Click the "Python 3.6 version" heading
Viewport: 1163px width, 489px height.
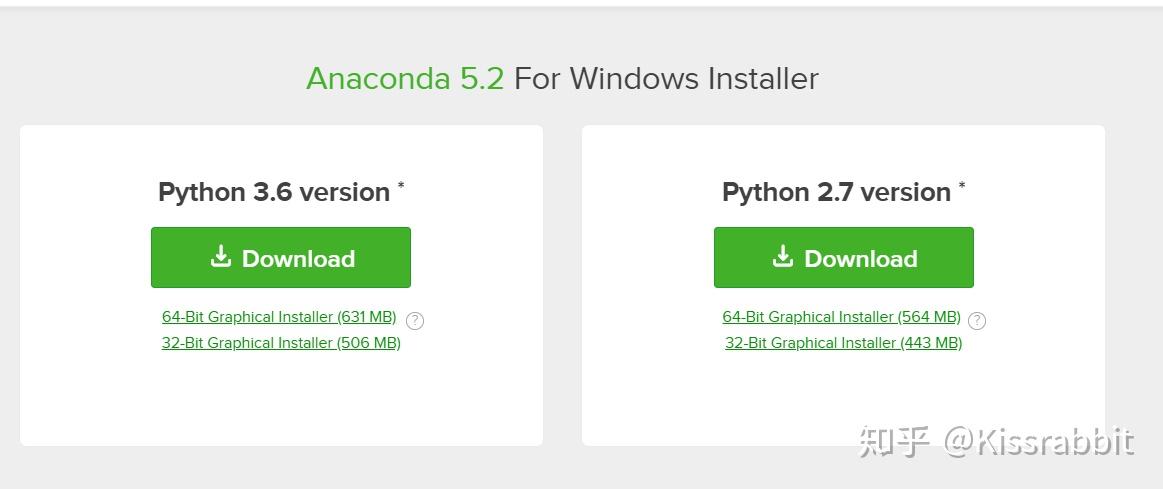274,192
